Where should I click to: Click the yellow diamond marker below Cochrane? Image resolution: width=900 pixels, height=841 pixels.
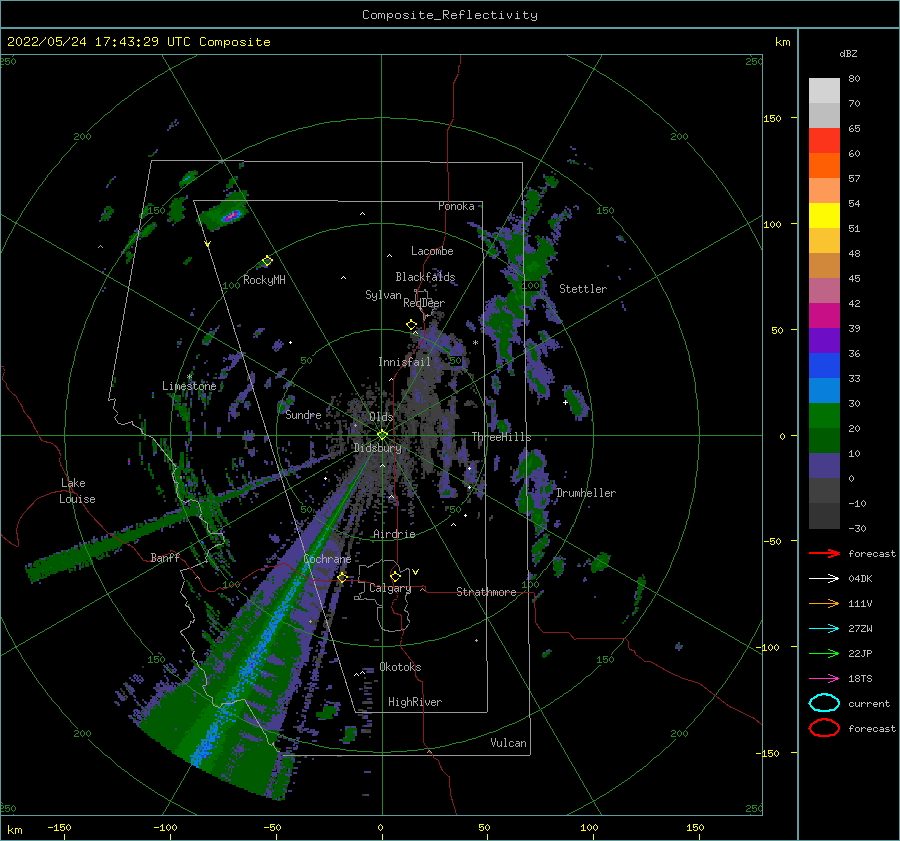coord(343,578)
